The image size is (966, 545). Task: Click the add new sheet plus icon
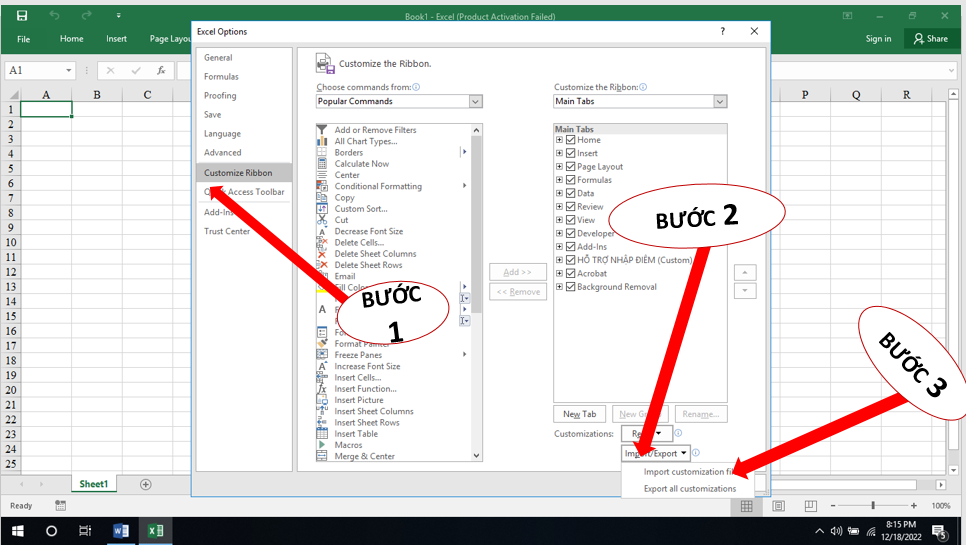click(146, 484)
